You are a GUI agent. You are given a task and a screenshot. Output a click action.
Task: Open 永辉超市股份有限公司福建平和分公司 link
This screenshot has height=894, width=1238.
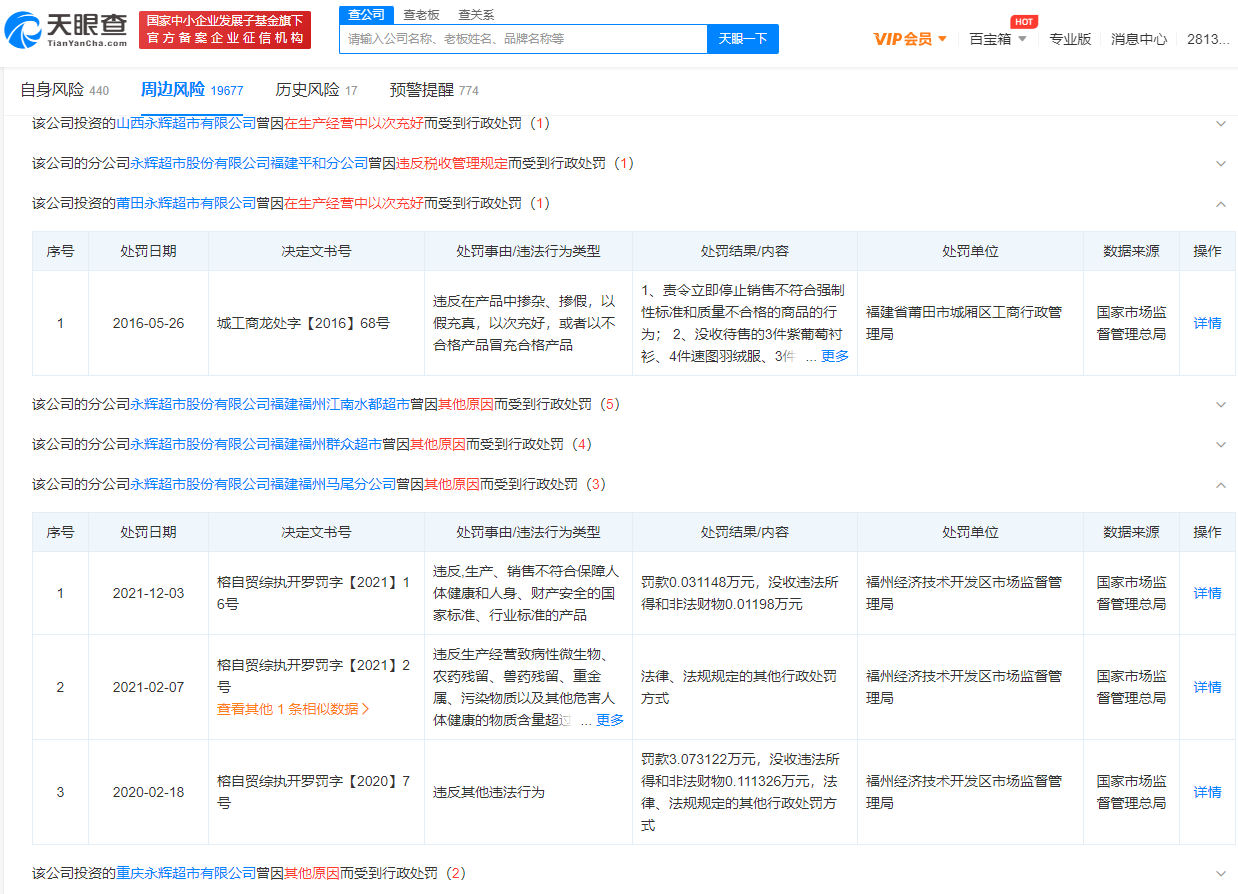[x=249, y=163]
